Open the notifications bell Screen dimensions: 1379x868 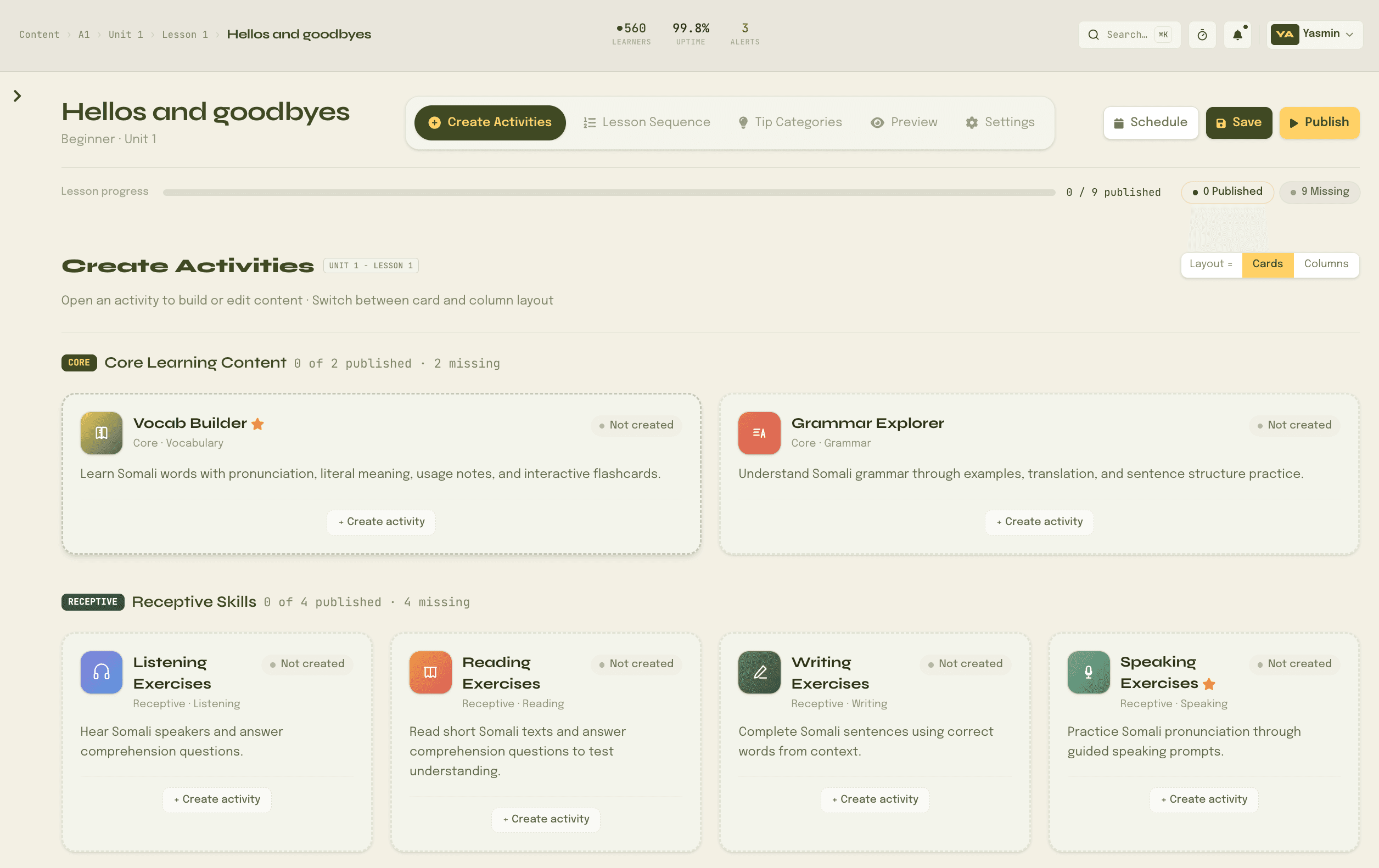point(1237,35)
